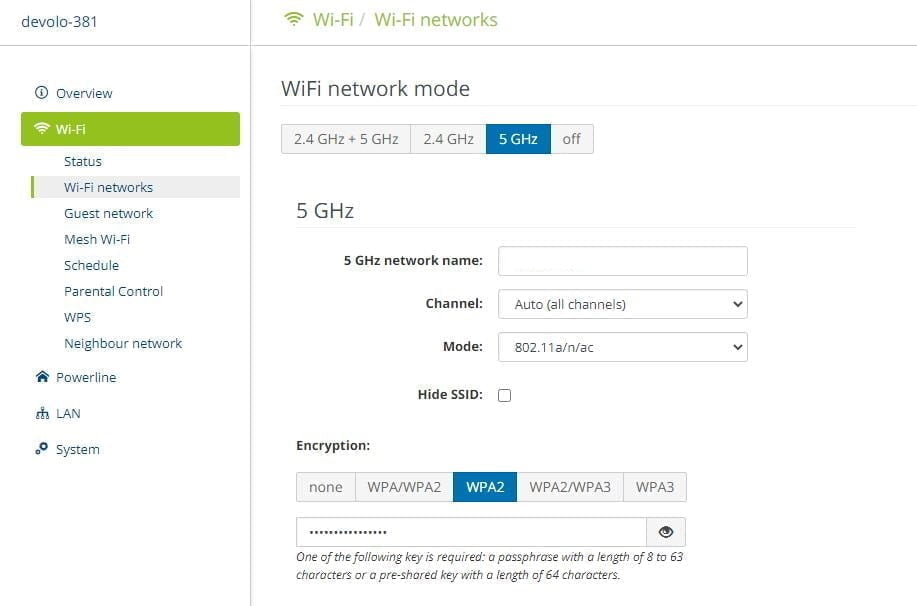The width and height of the screenshot is (917, 606).
Task: Enable the Hide SSID checkbox
Action: pyautogui.click(x=504, y=395)
